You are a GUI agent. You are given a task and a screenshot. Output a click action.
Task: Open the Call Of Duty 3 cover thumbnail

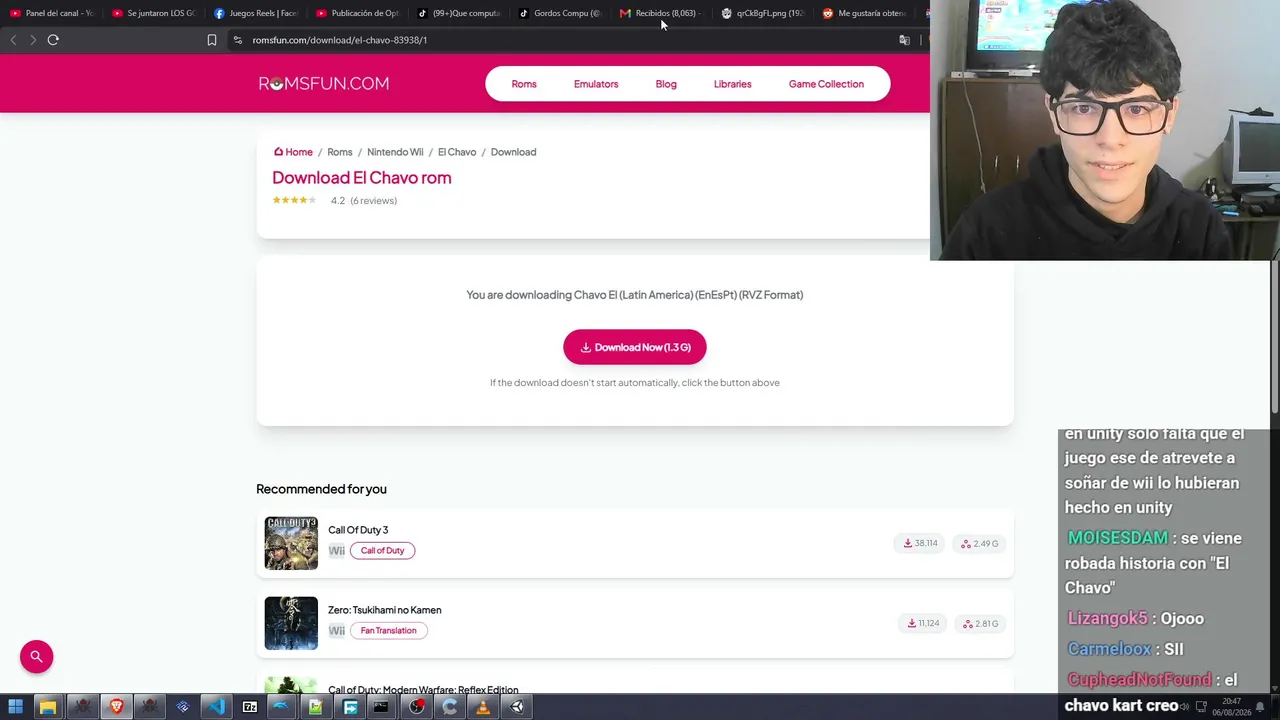tap(291, 543)
